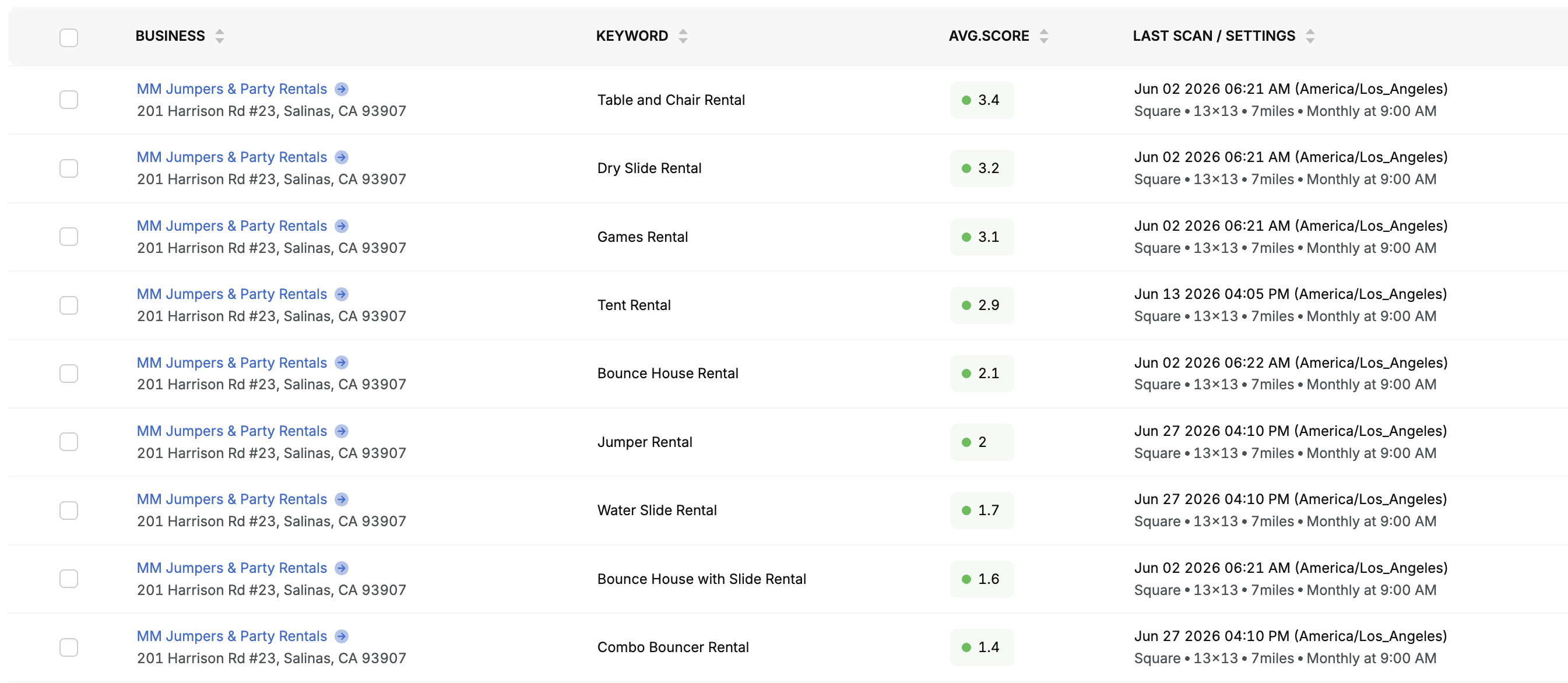This screenshot has height=683, width=1568.
Task: Sort by Last Scan / Settings arrows
Action: 1310,36
